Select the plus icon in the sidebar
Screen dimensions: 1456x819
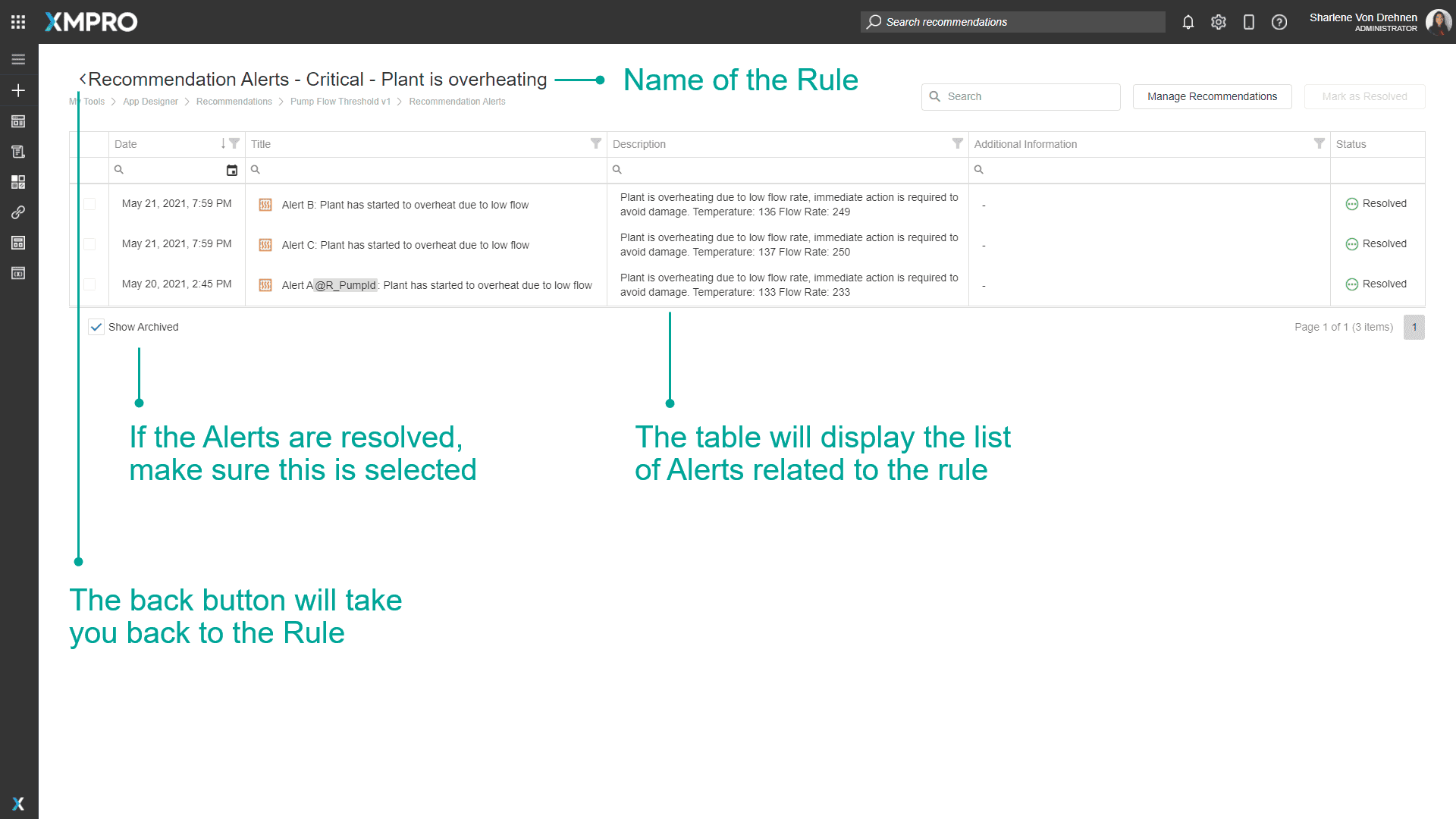pyautogui.click(x=18, y=89)
